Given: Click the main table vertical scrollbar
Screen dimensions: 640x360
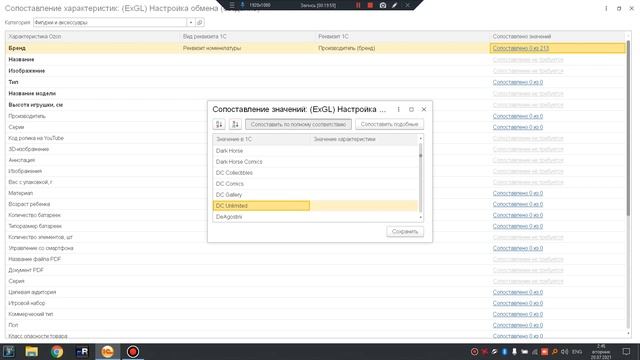Looking at the screenshot, I should point(629,127).
